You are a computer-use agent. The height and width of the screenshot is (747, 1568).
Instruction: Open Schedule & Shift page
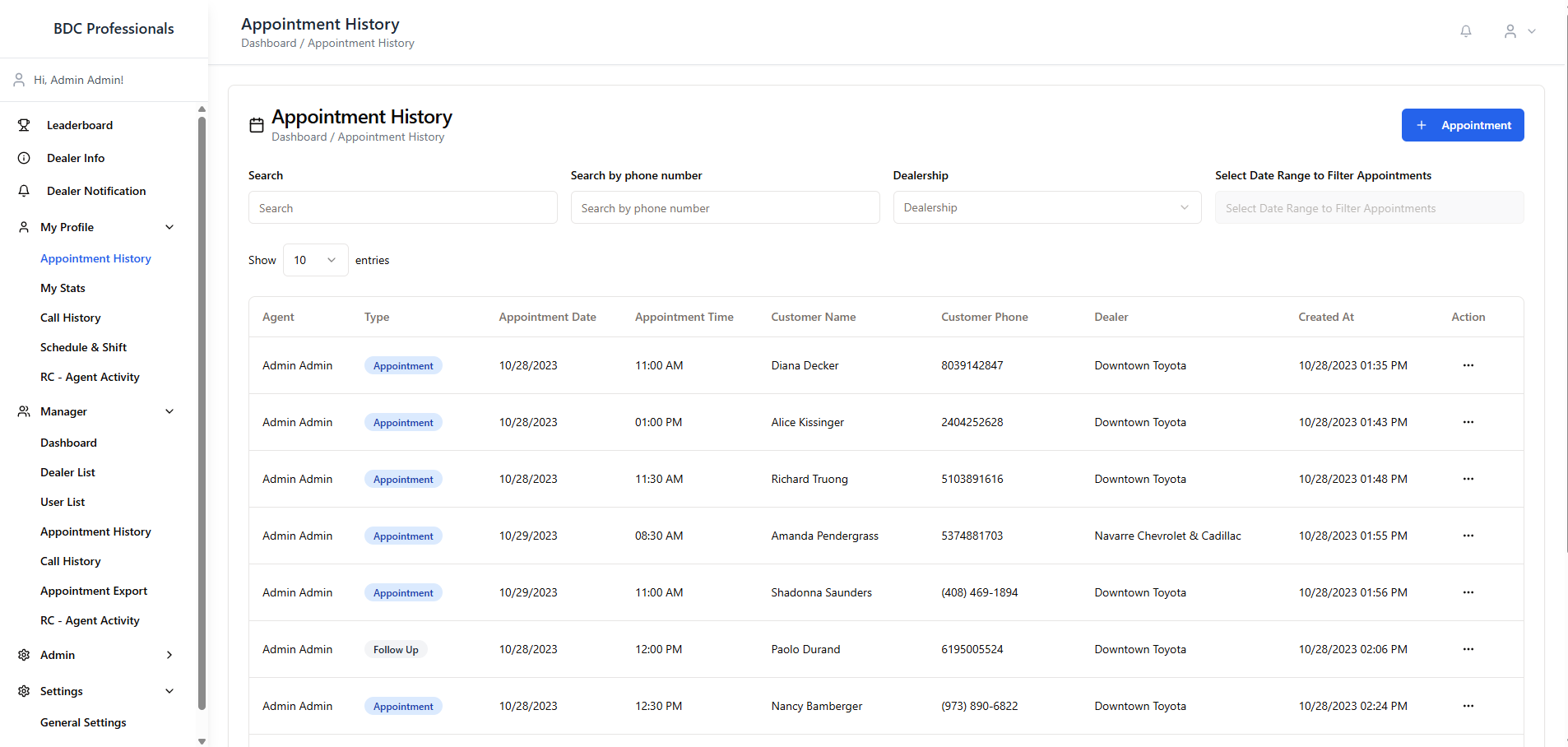pyautogui.click(x=83, y=347)
